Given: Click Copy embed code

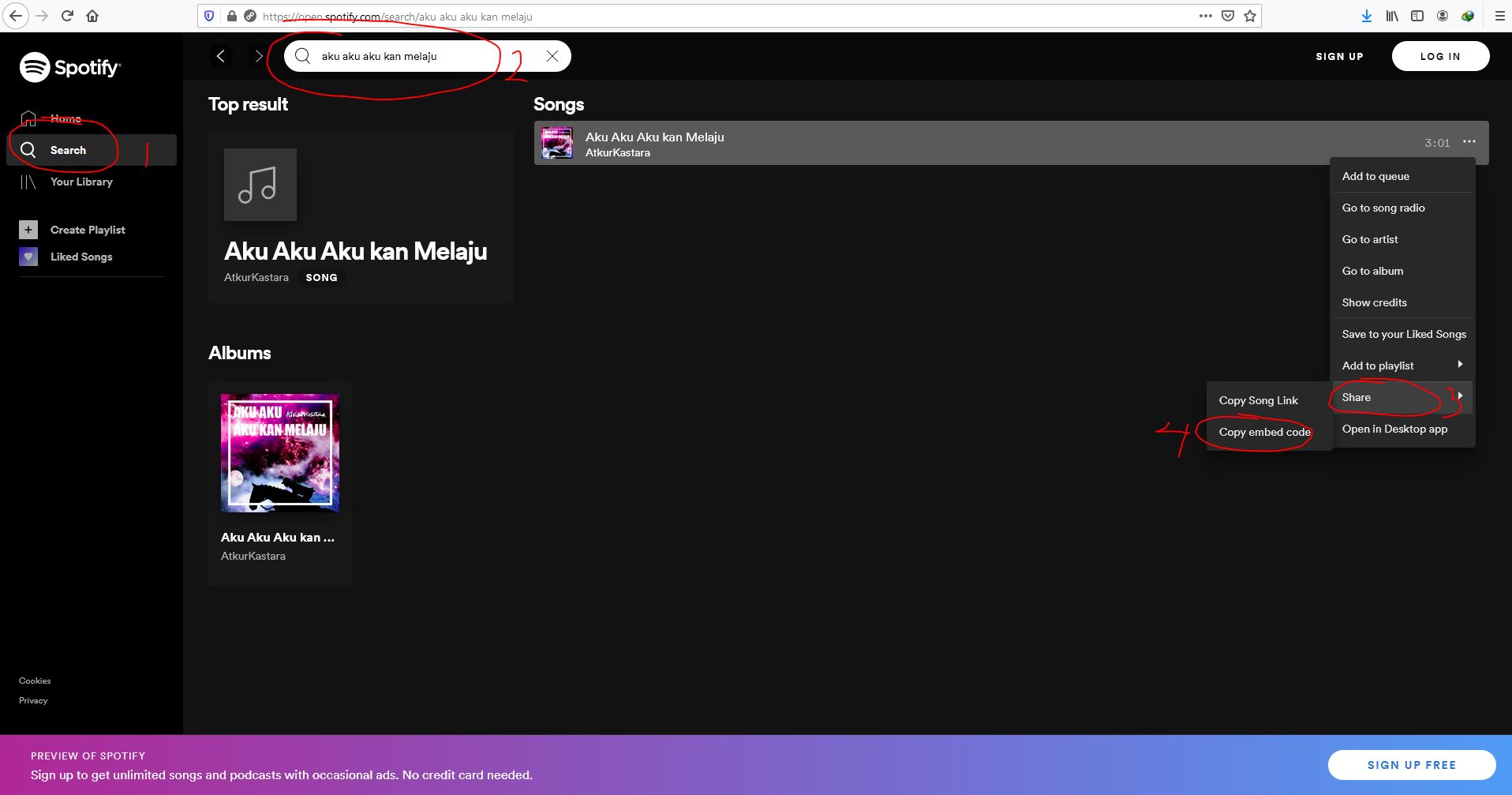Looking at the screenshot, I should click(1263, 432).
